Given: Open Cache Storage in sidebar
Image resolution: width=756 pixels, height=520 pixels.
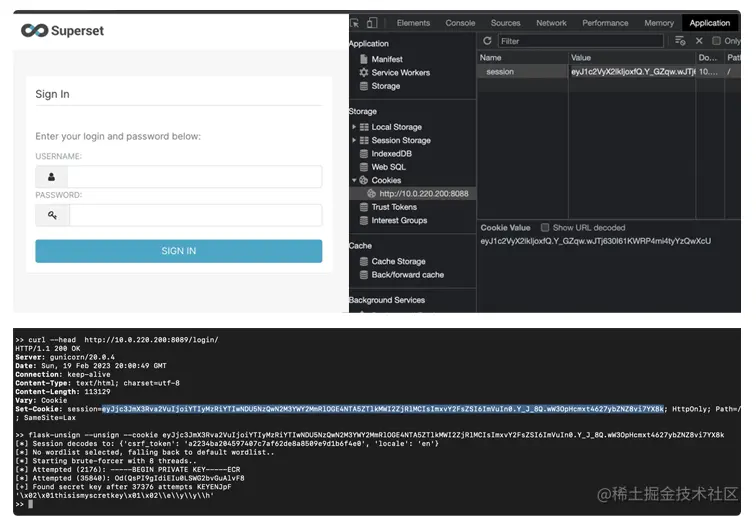Looking at the screenshot, I should (x=398, y=261).
